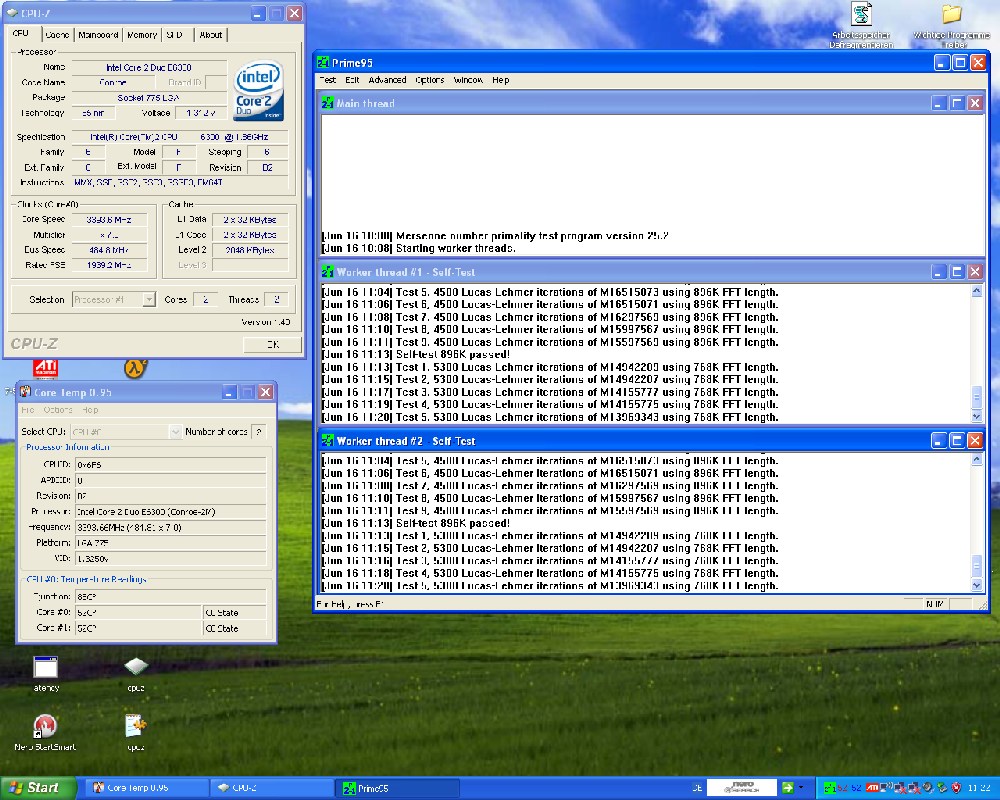Open the Windows Start menu

click(x=38, y=788)
